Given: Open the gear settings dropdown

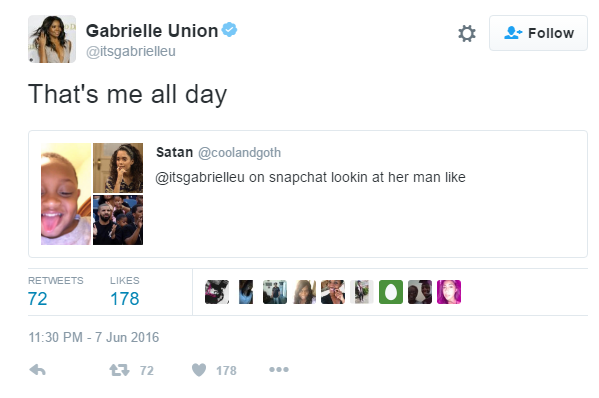Looking at the screenshot, I should click(x=467, y=33).
